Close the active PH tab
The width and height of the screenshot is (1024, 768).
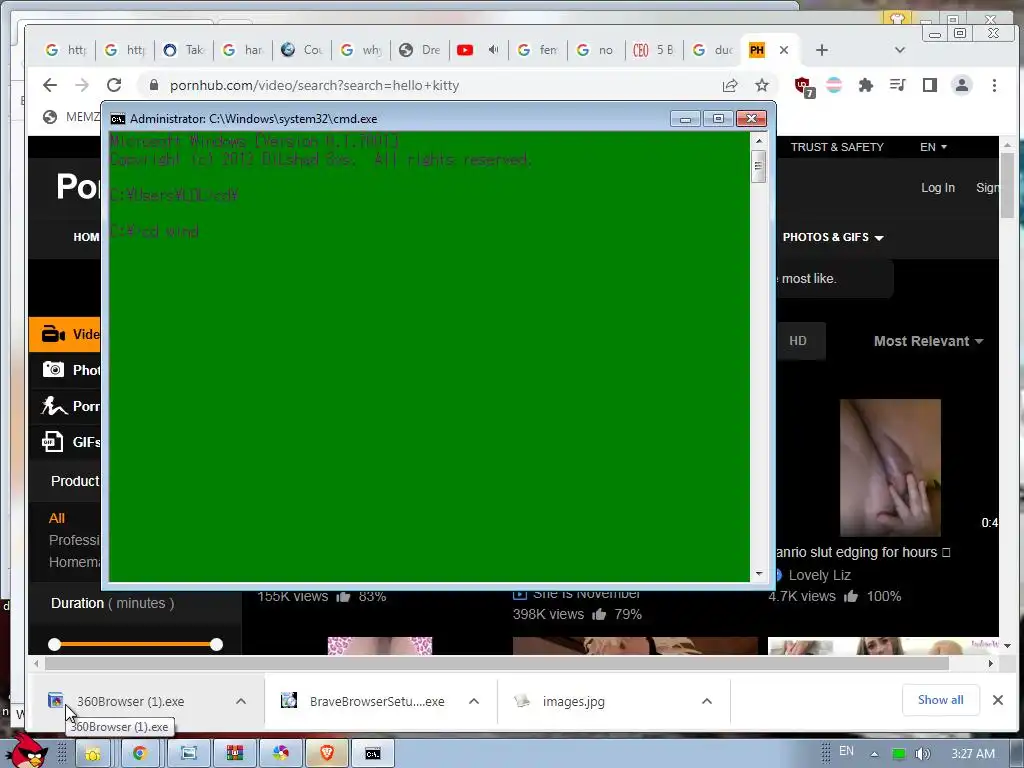(784, 50)
